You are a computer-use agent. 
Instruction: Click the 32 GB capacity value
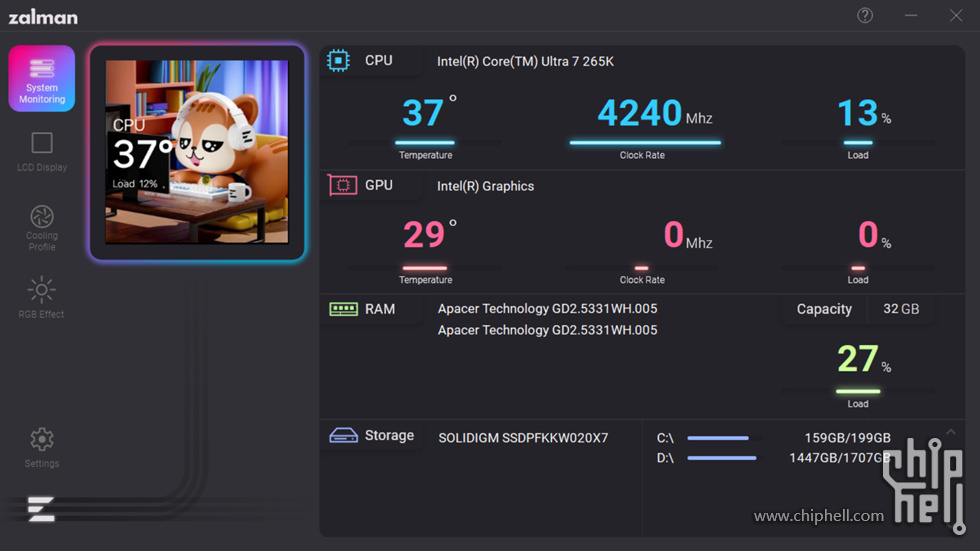click(901, 309)
